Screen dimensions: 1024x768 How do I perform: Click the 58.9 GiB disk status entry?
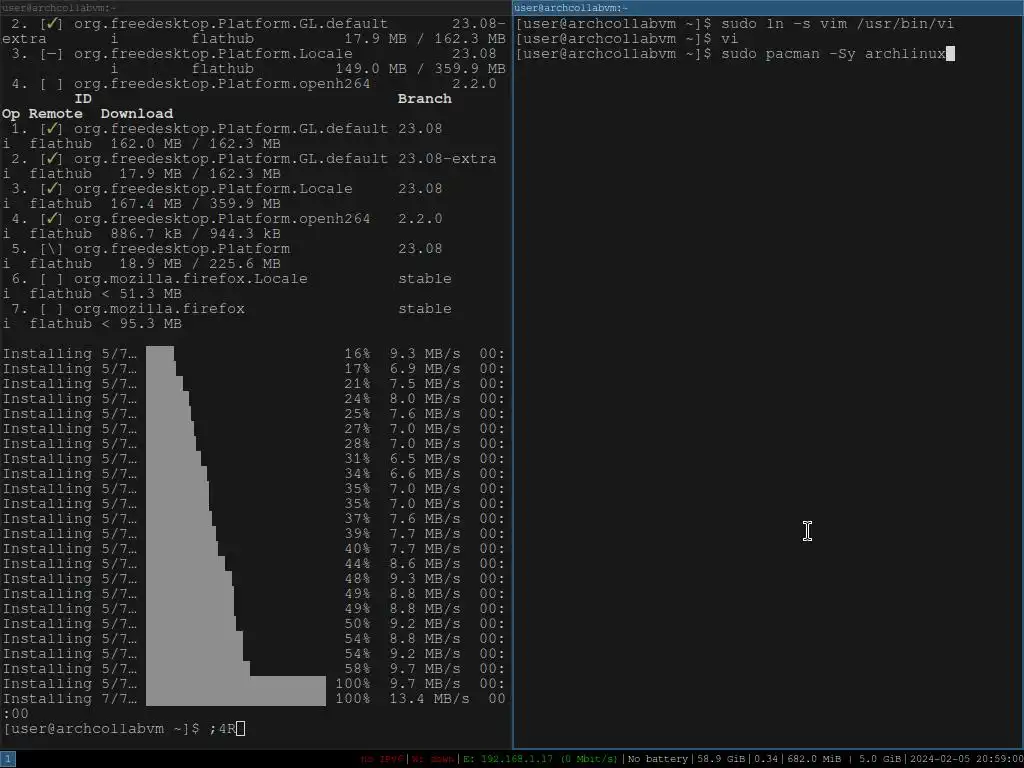722,760
